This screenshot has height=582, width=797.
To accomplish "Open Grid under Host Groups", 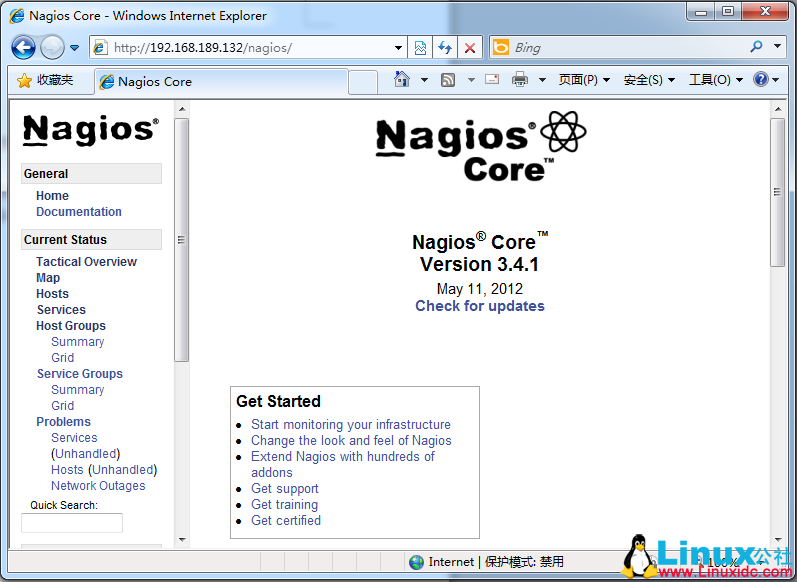I will tap(63, 358).
